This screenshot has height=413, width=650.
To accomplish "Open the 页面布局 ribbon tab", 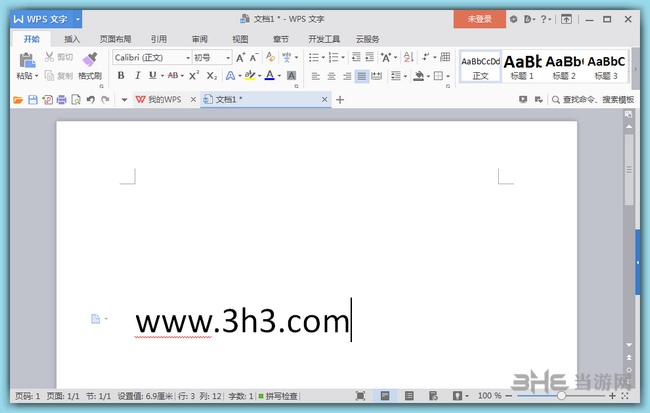I will (x=115, y=39).
